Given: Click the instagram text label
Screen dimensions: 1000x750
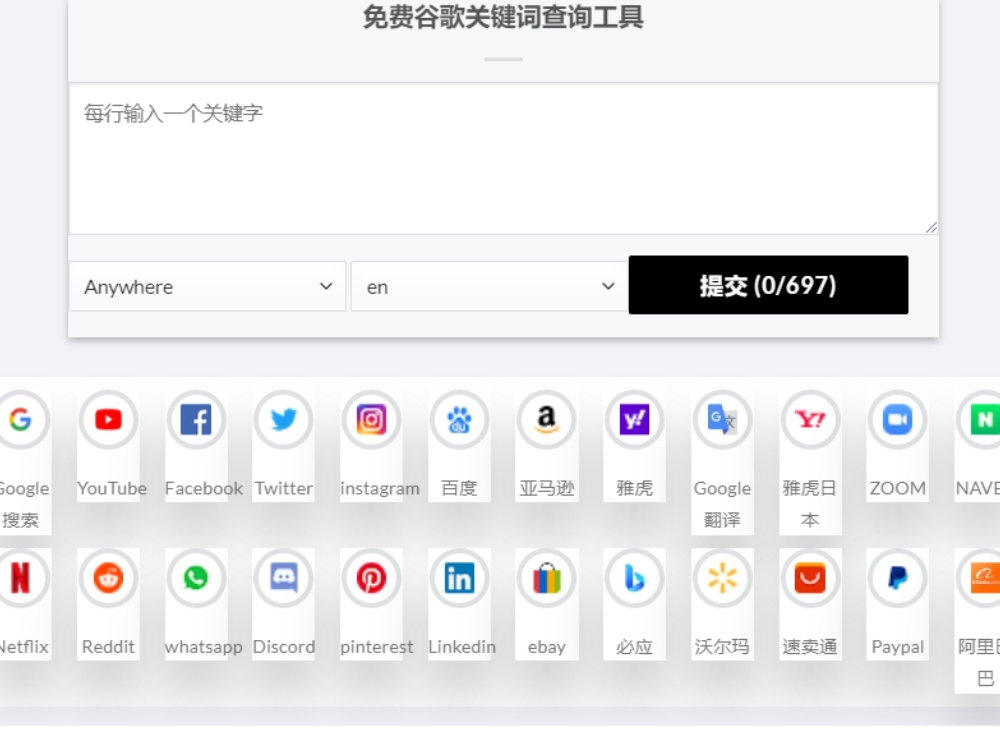Looking at the screenshot, I should click(x=379, y=489).
